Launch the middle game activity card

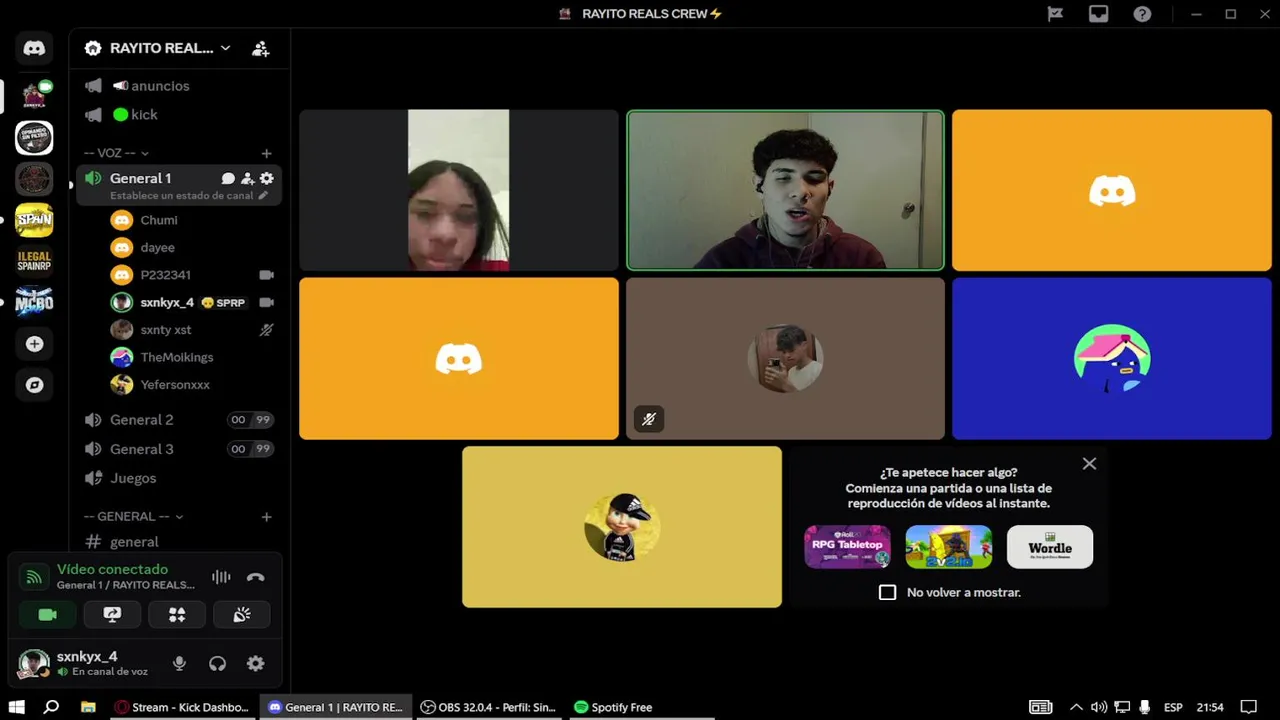click(949, 547)
